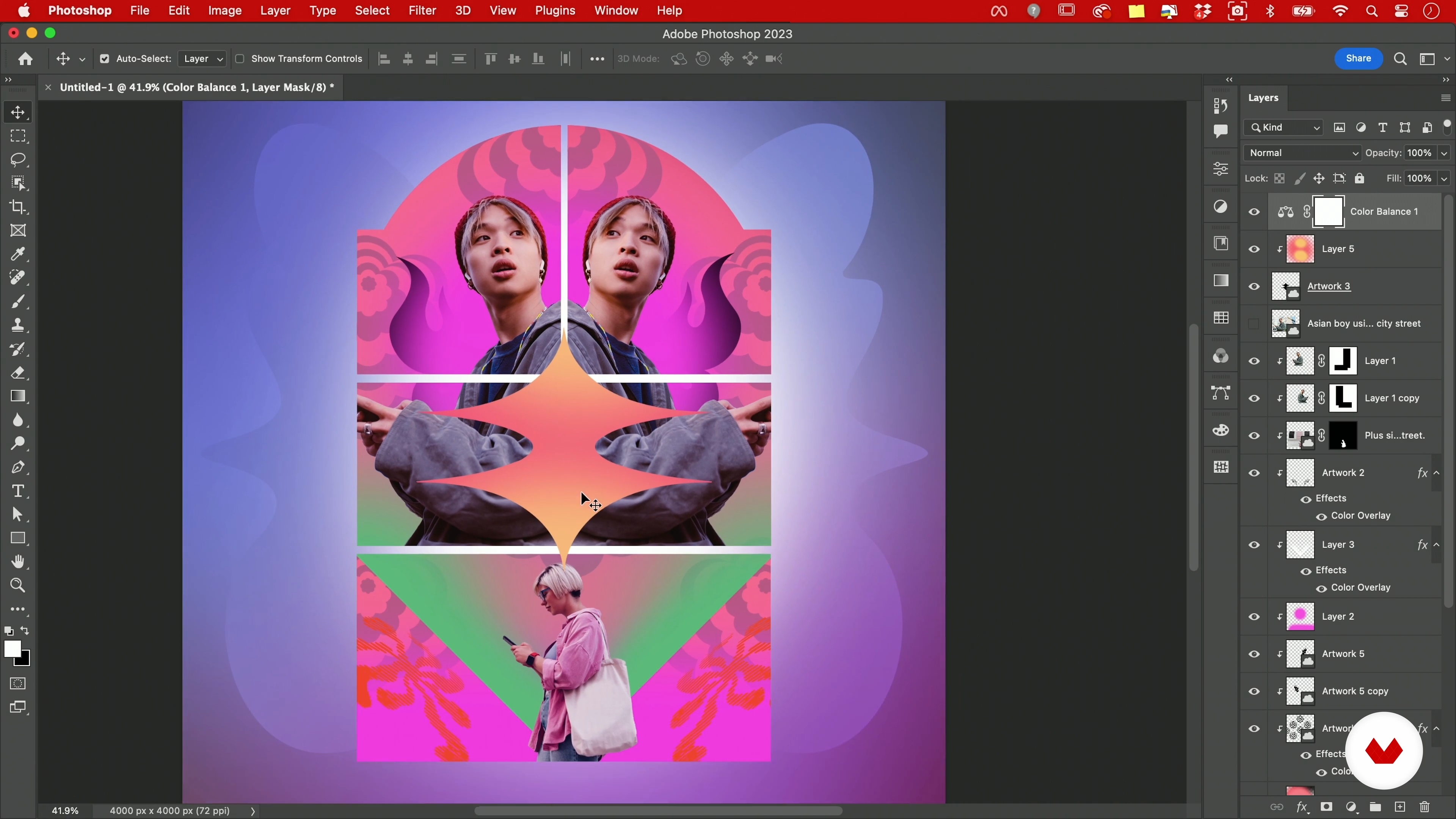
Task: Select the Color Balance 1 layer mask thumbnail
Action: tap(1328, 212)
